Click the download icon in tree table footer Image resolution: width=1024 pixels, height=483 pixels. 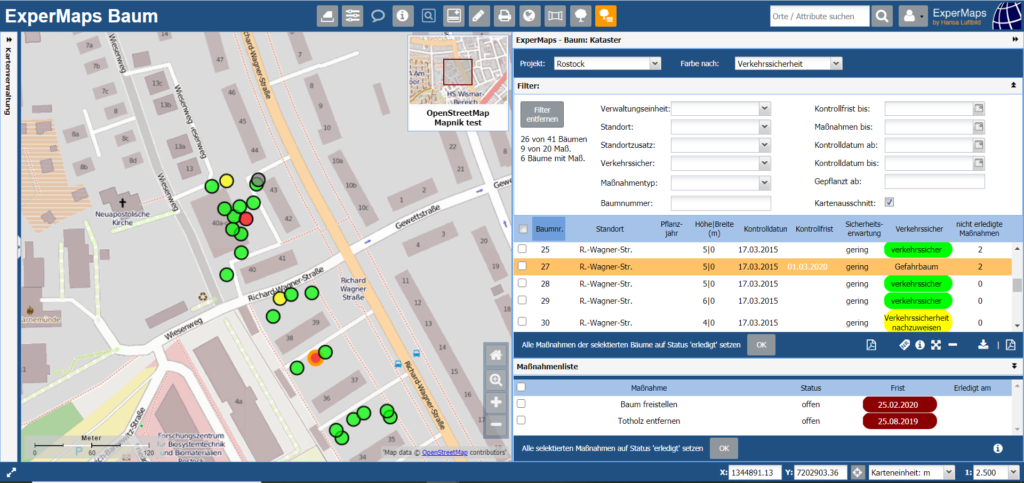click(x=983, y=345)
